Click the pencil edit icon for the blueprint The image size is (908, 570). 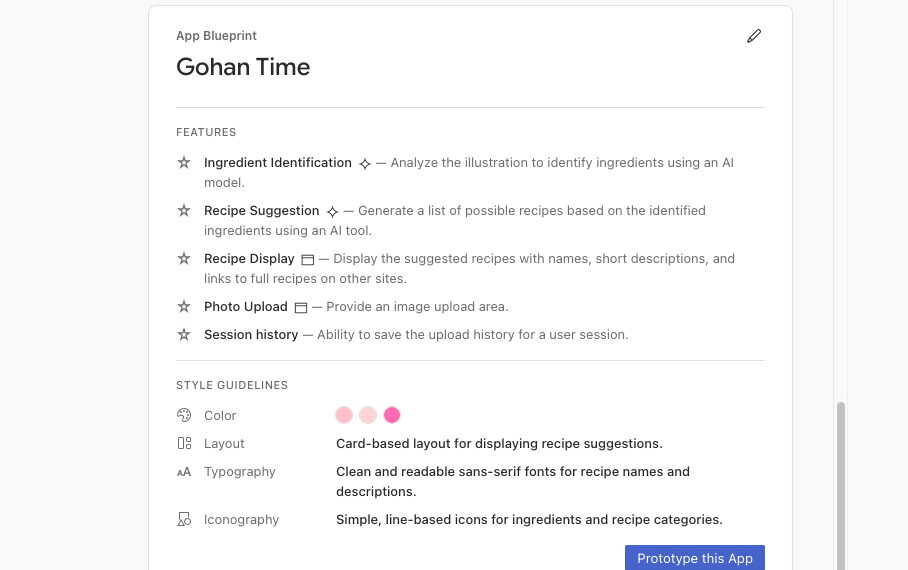coord(754,36)
